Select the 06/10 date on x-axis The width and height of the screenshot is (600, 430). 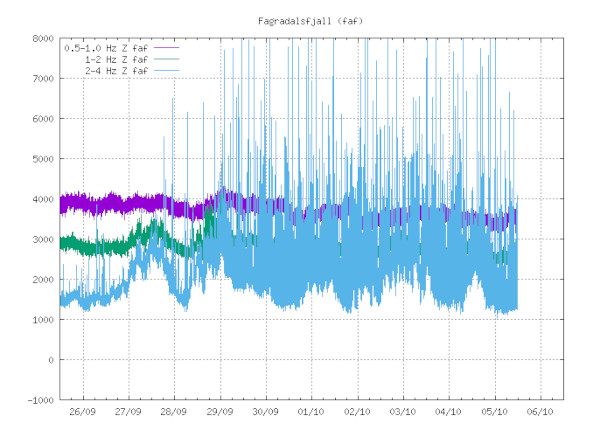tap(540, 411)
